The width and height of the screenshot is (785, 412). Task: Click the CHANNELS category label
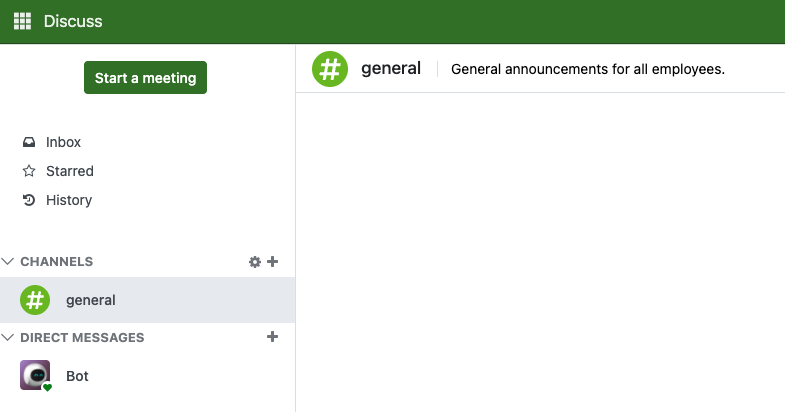pos(56,261)
